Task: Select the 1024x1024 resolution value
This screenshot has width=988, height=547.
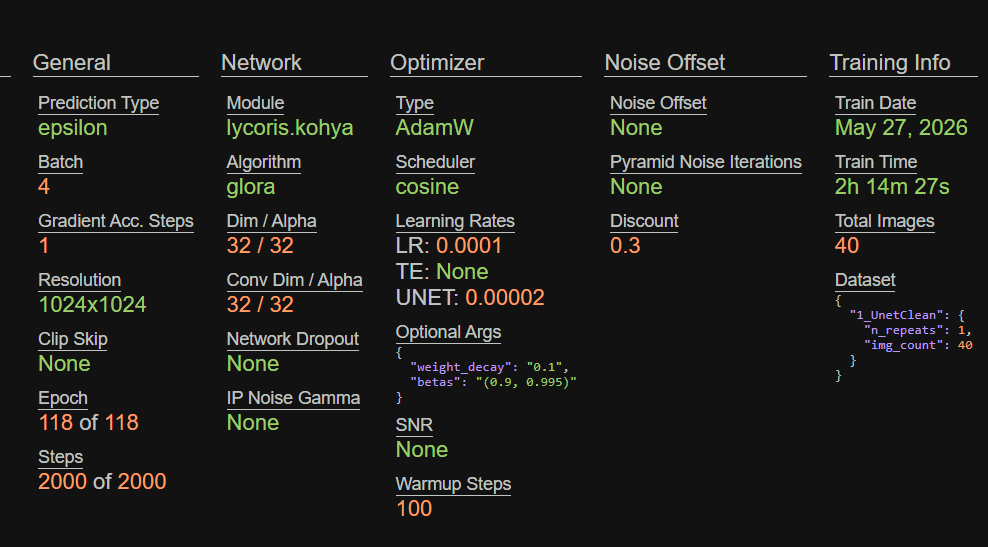Action: point(92,305)
